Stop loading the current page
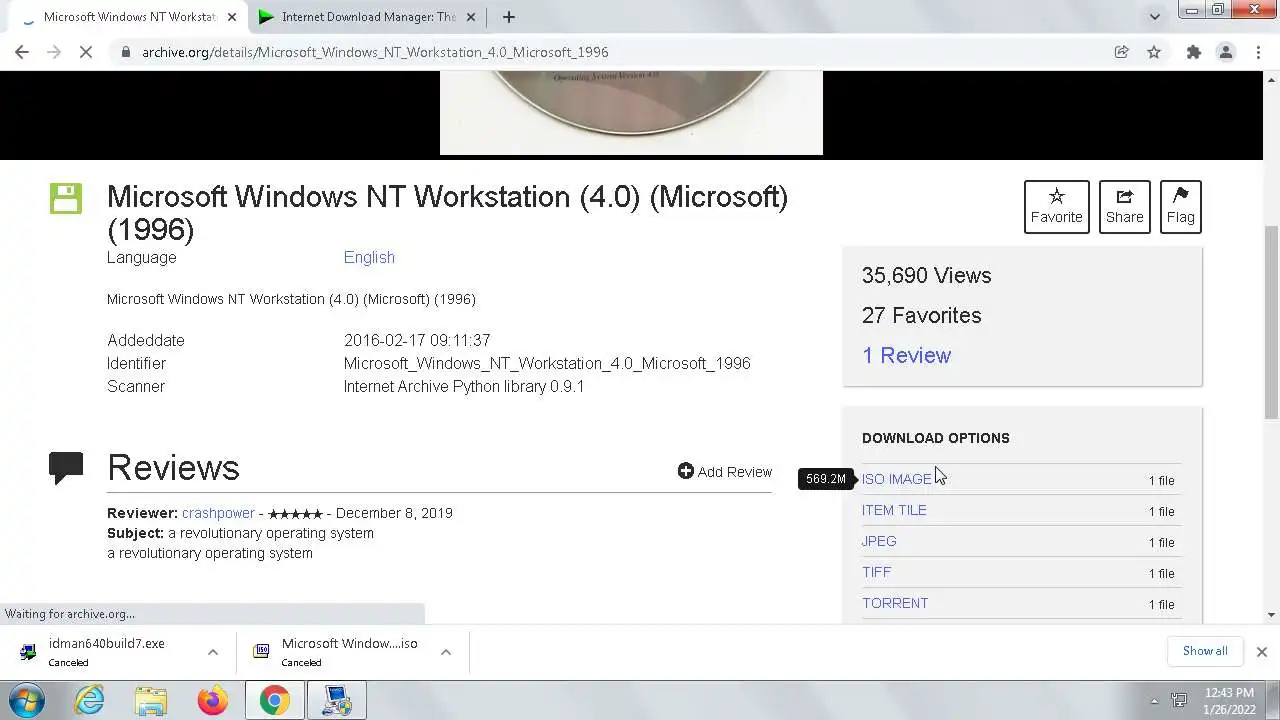This screenshot has width=1280, height=720. pos(86,52)
